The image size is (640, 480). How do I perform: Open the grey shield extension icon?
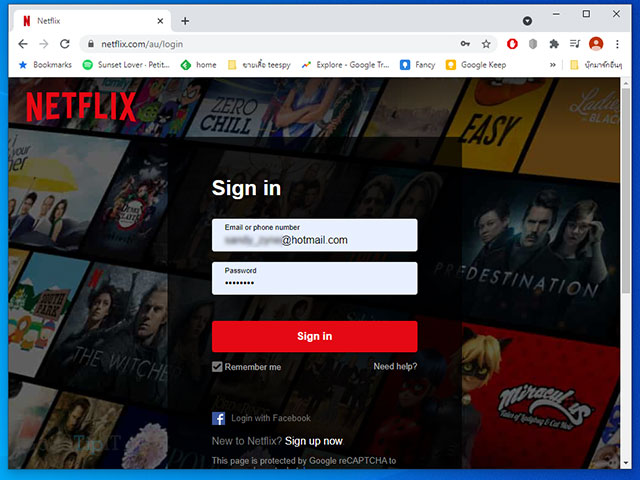coord(533,44)
